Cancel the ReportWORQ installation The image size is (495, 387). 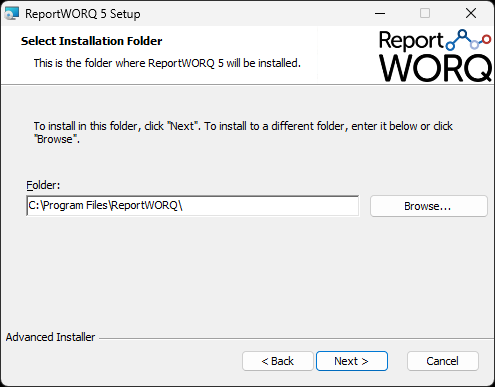tap(443, 361)
